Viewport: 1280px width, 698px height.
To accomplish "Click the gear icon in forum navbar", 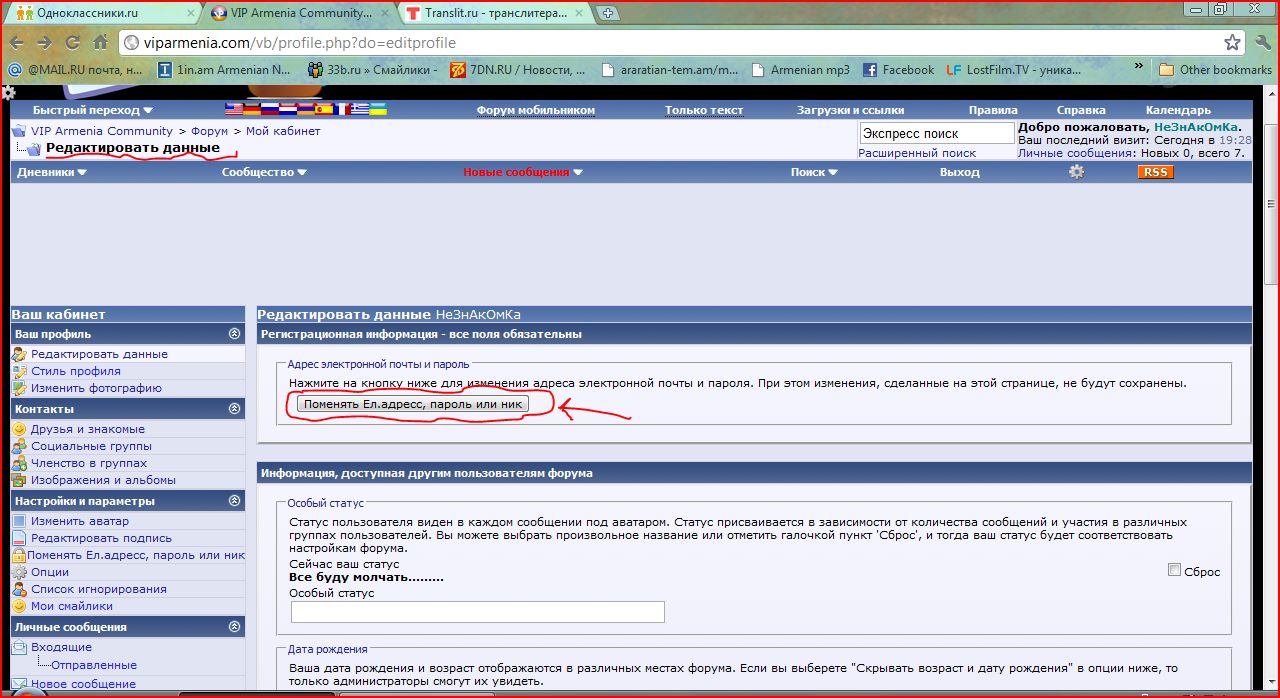I will (1076, 172).
